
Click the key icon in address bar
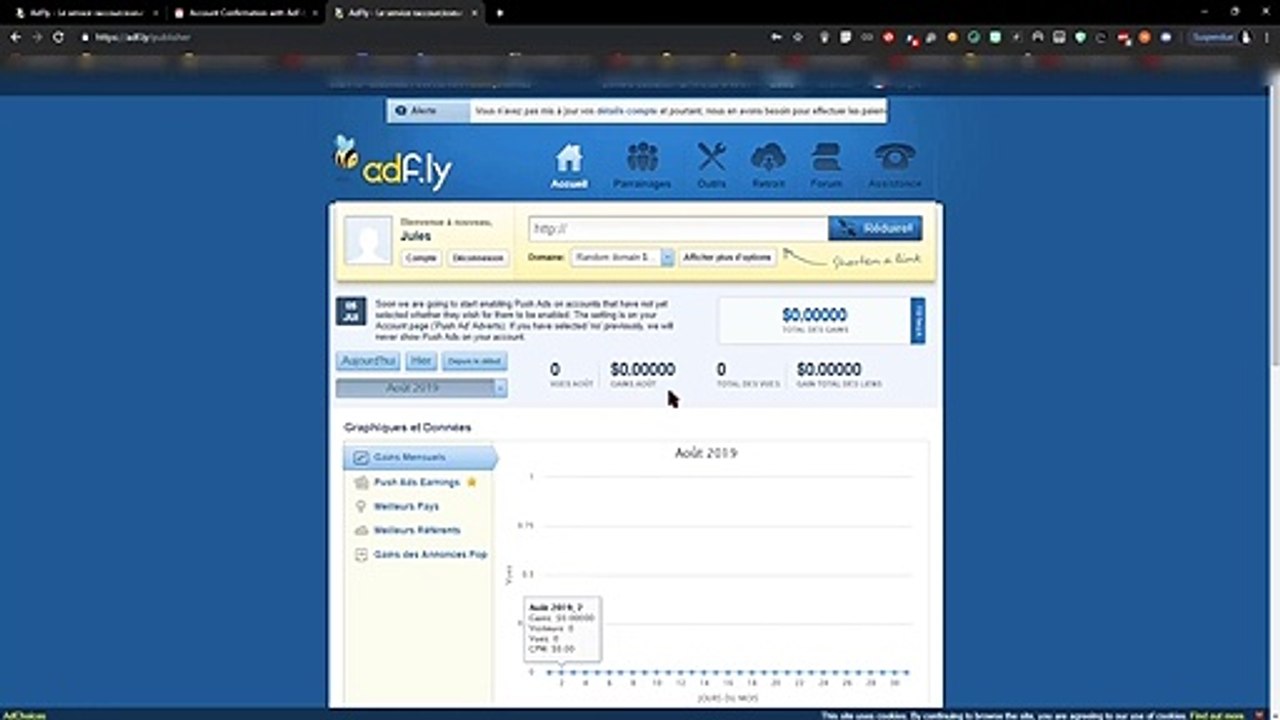click(x=776, y=37)
